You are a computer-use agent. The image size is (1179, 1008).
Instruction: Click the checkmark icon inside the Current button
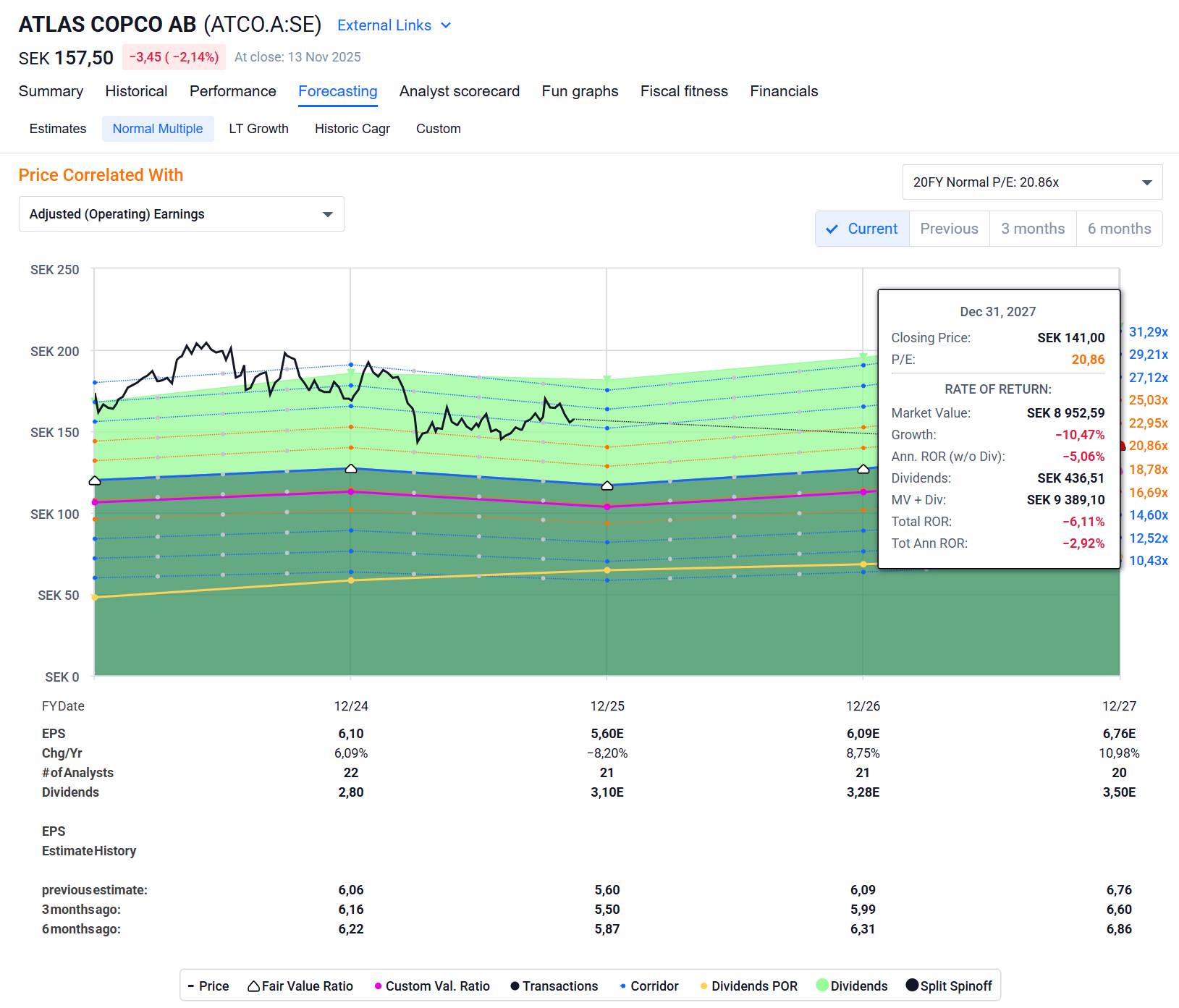[832, 229]
